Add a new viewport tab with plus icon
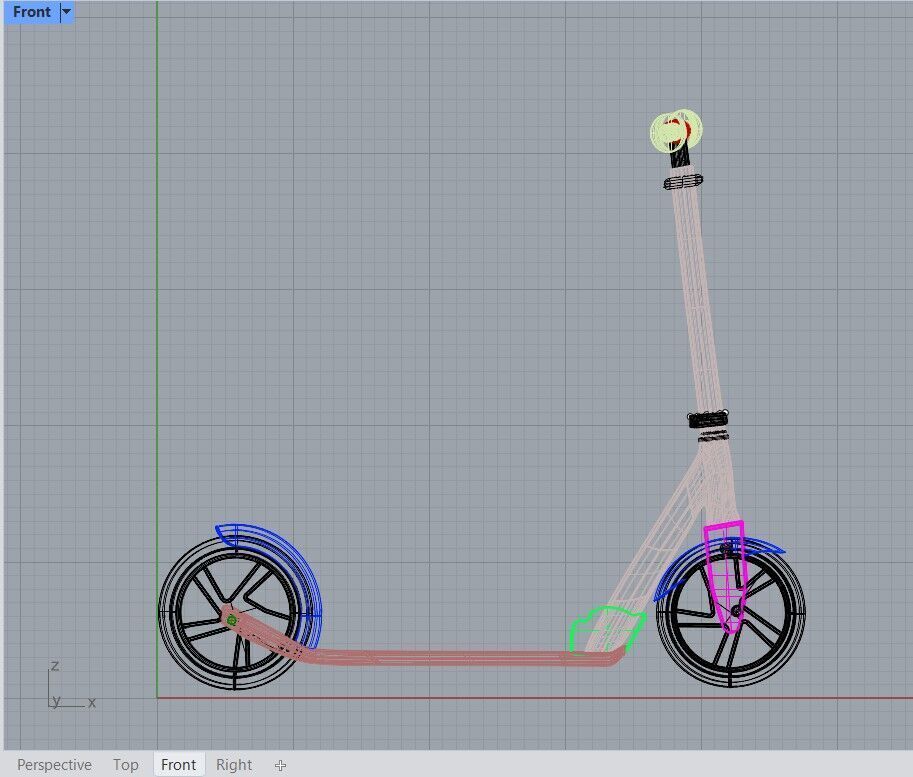The height and width of the screenshot is (777, 913). [280, 765]
